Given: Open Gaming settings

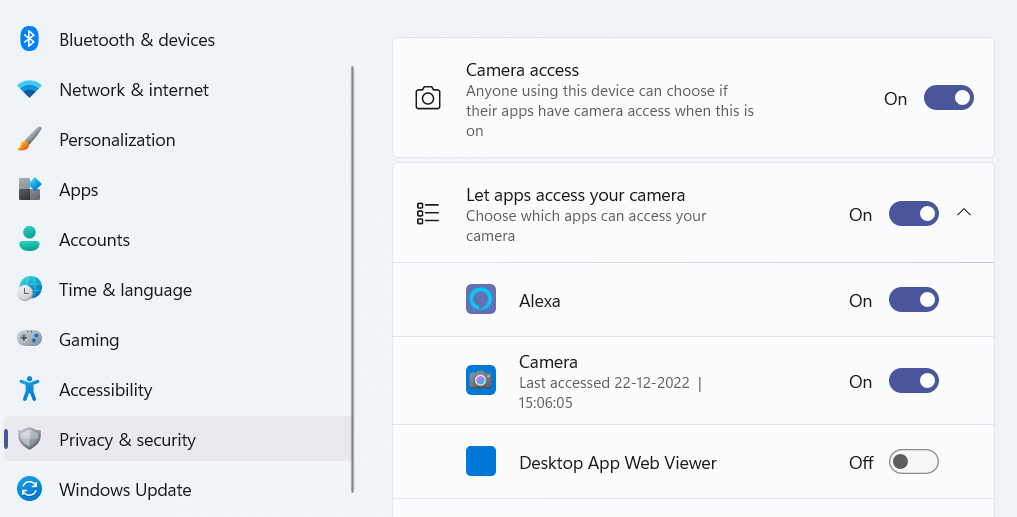Looking at the screenshot, I should click(x=176, y=339).
